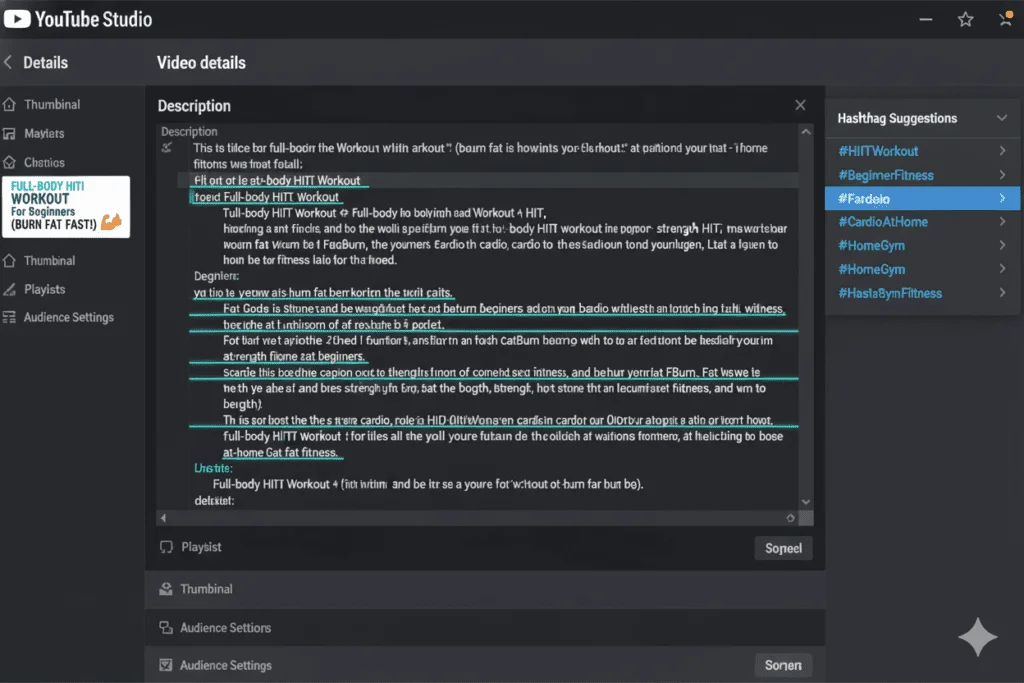1024x683 pixels.
Task: Click the Thumbinal section icon in main panel
Action: pyautogui.click(x=166, y=589)
